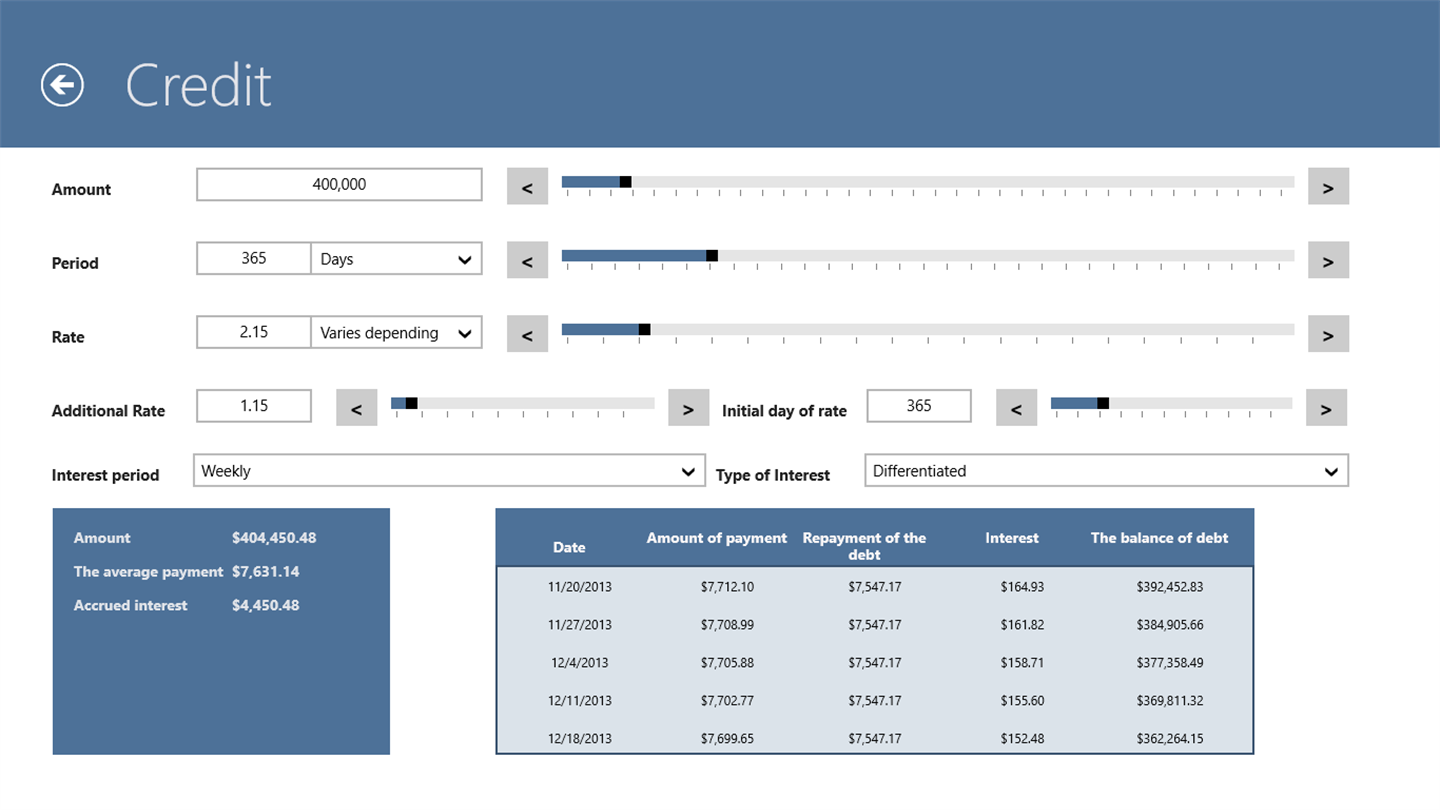Image resolution: width=1440 pixels, height=810 pixels.
Task: Increase Rate with the right arrow button
Action: pos(1328,334)
